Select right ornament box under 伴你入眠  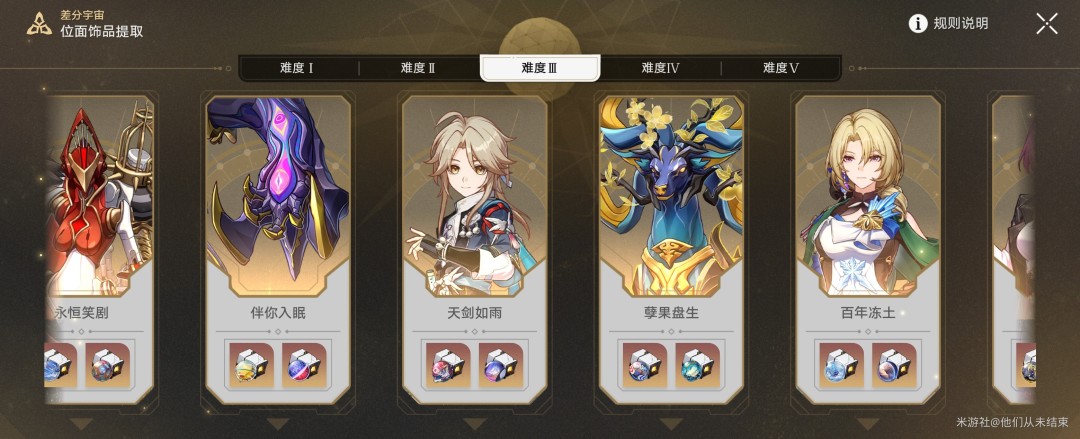click(304, 365)
